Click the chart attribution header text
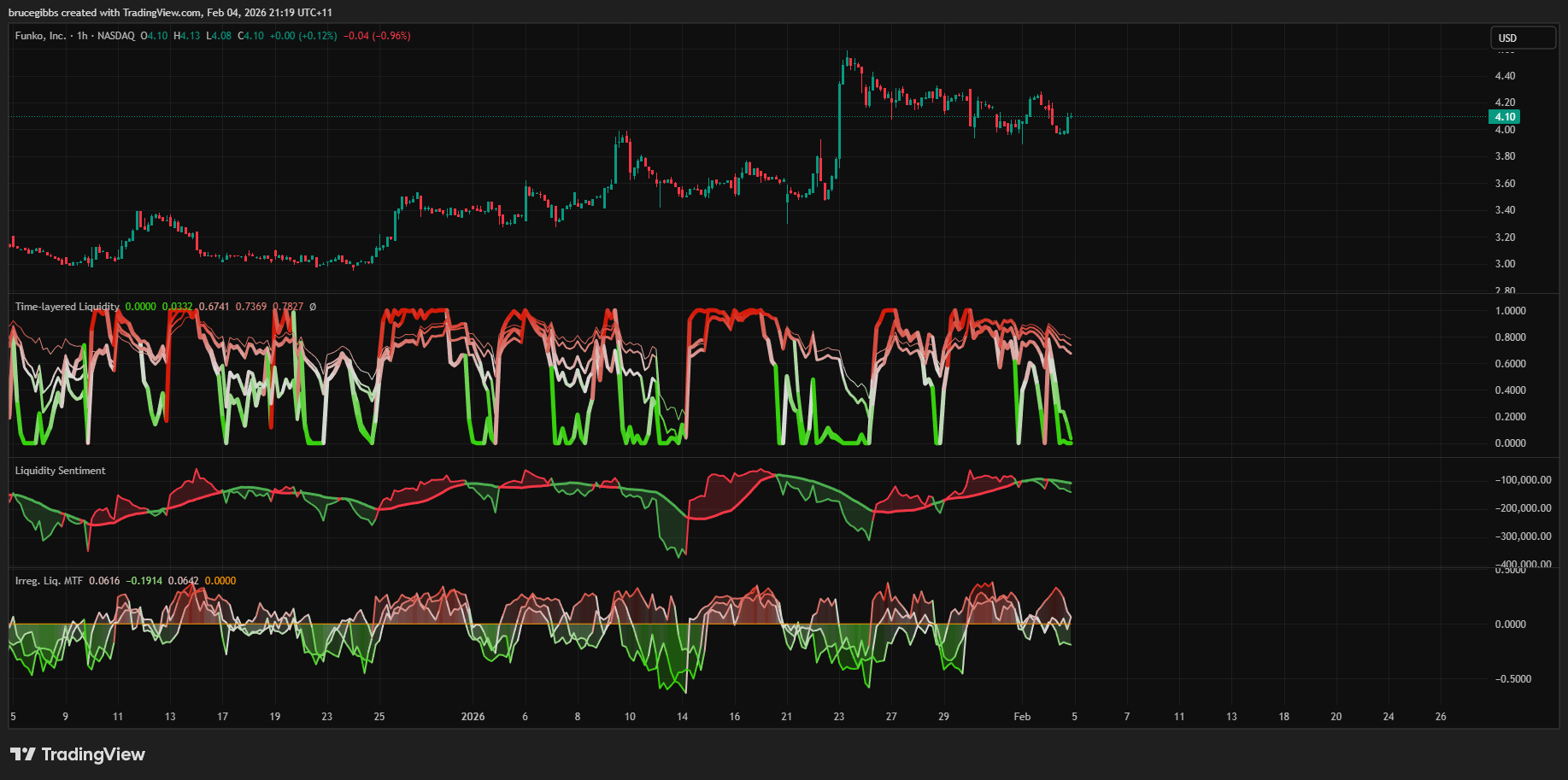The height and width of the screenshot is (780, 1568). click(170, 13)
